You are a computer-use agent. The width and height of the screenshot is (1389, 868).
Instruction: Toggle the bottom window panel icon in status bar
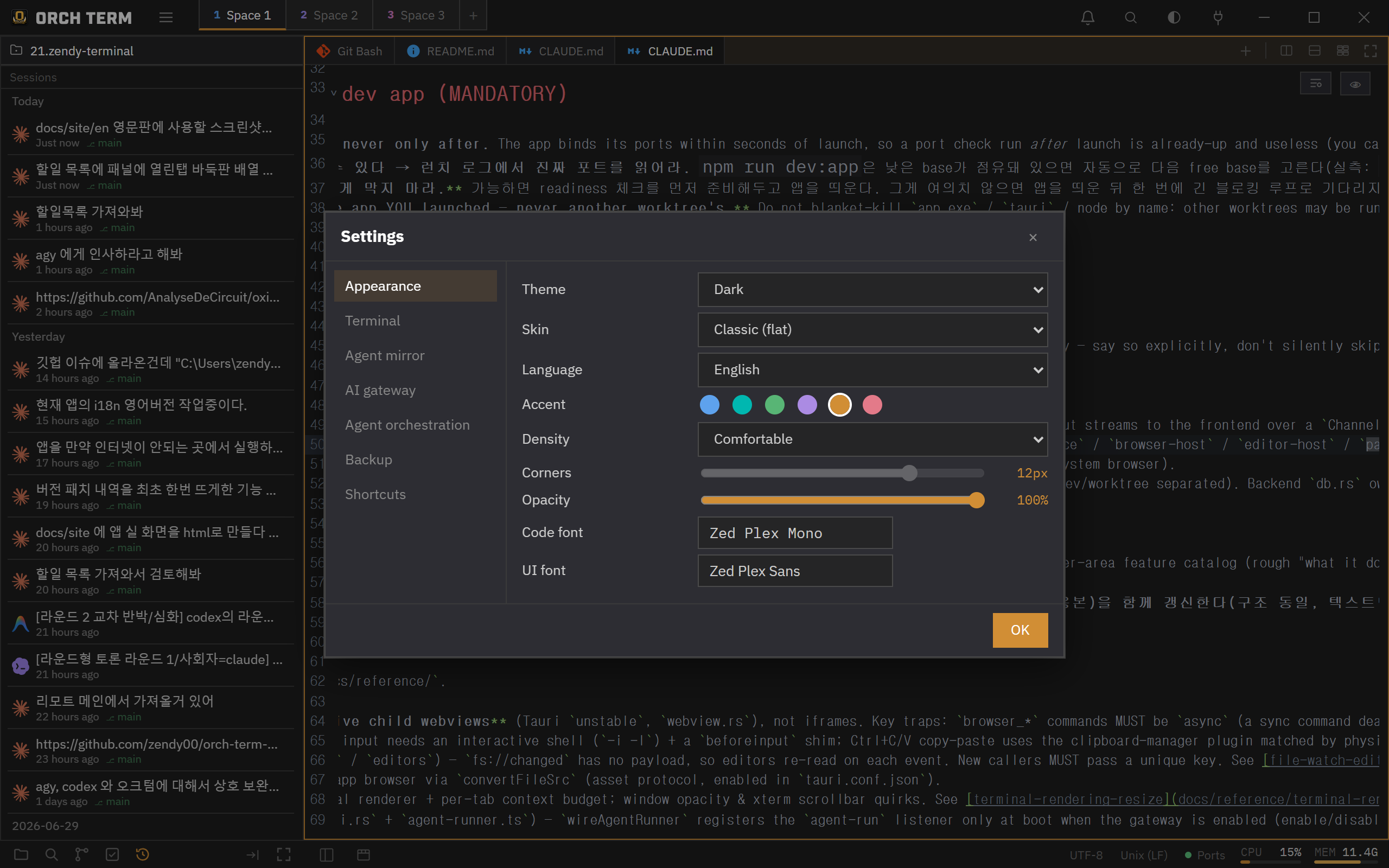(364, 855)
